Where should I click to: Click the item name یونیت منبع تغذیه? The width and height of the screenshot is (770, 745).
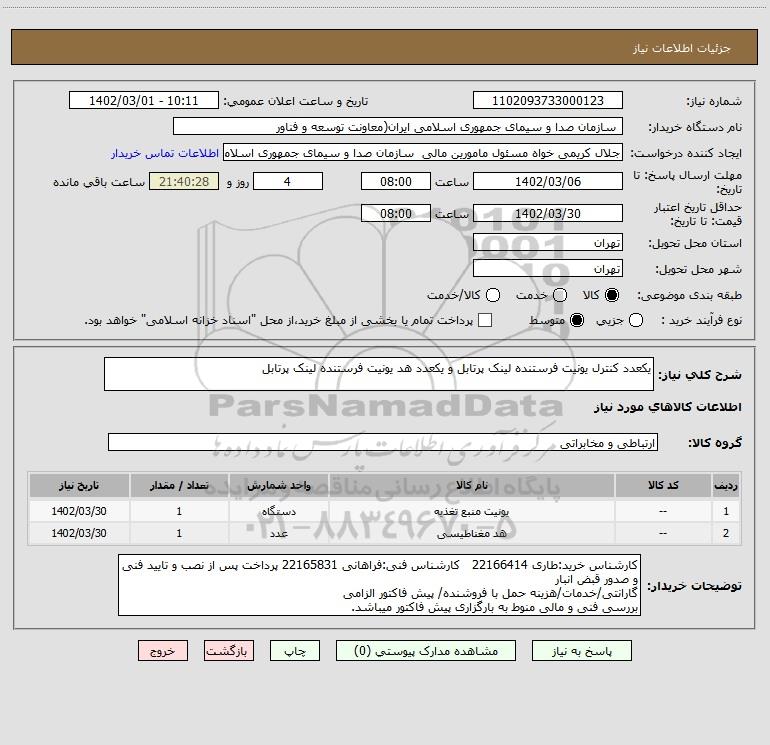(x=471, y=511)
